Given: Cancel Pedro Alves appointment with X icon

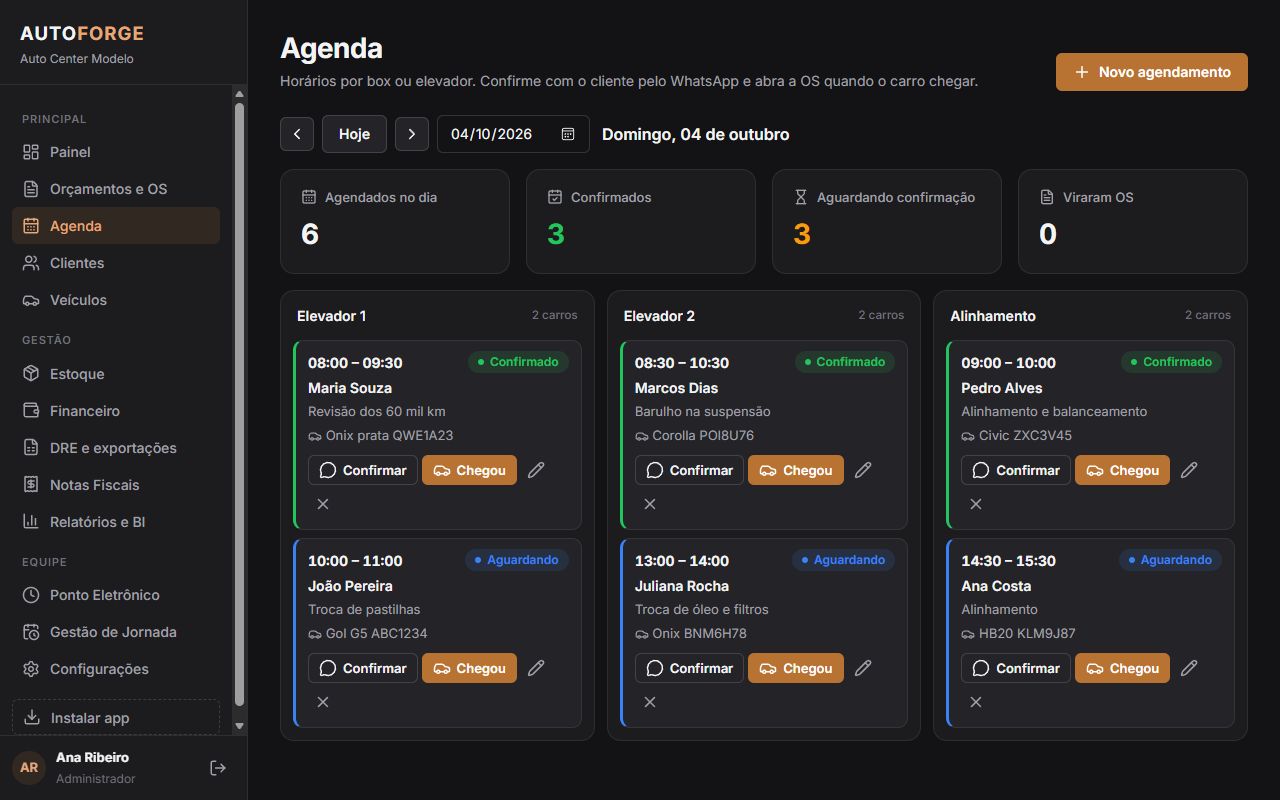Looking at the screenshot, I should click(x=976, y=504).
